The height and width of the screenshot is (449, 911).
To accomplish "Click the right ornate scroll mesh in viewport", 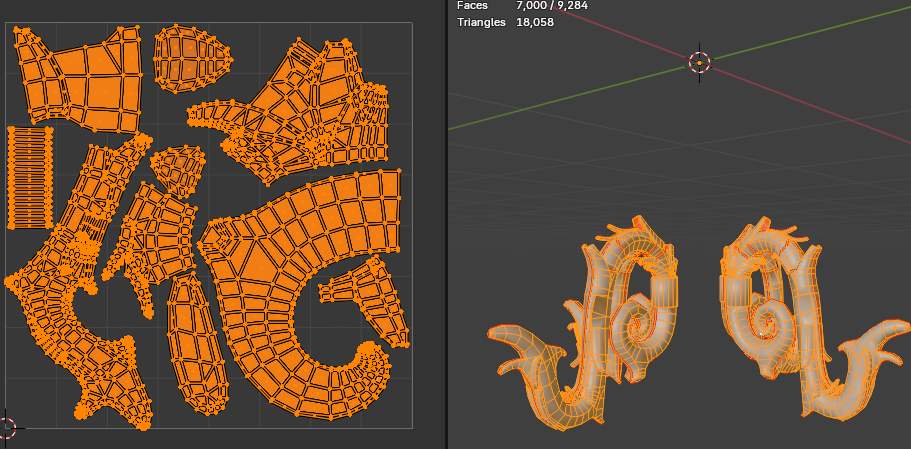I will pyautogui.click(x=813, y=317).
